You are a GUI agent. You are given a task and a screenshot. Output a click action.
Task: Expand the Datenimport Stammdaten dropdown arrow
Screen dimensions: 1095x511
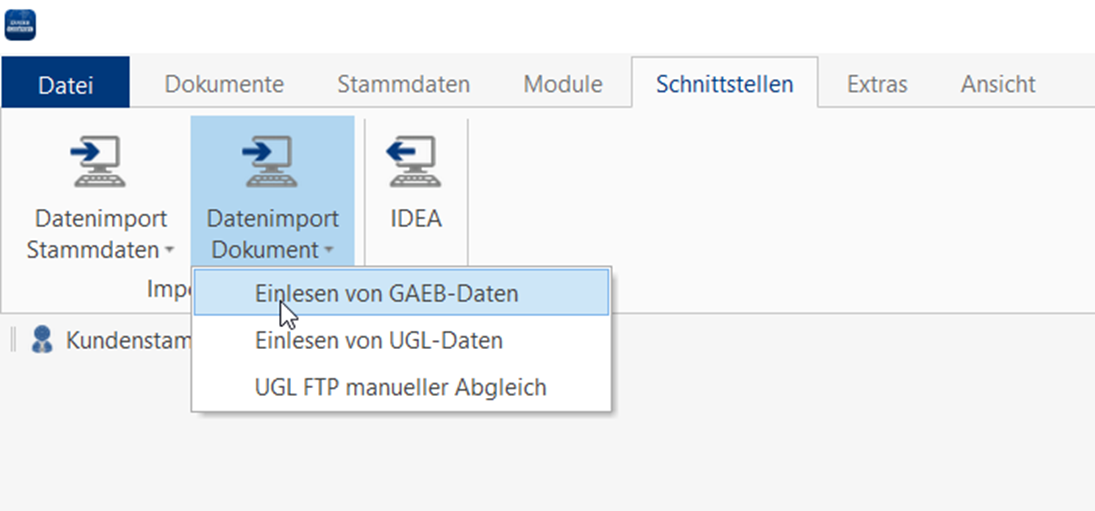(x=170, y=250)
